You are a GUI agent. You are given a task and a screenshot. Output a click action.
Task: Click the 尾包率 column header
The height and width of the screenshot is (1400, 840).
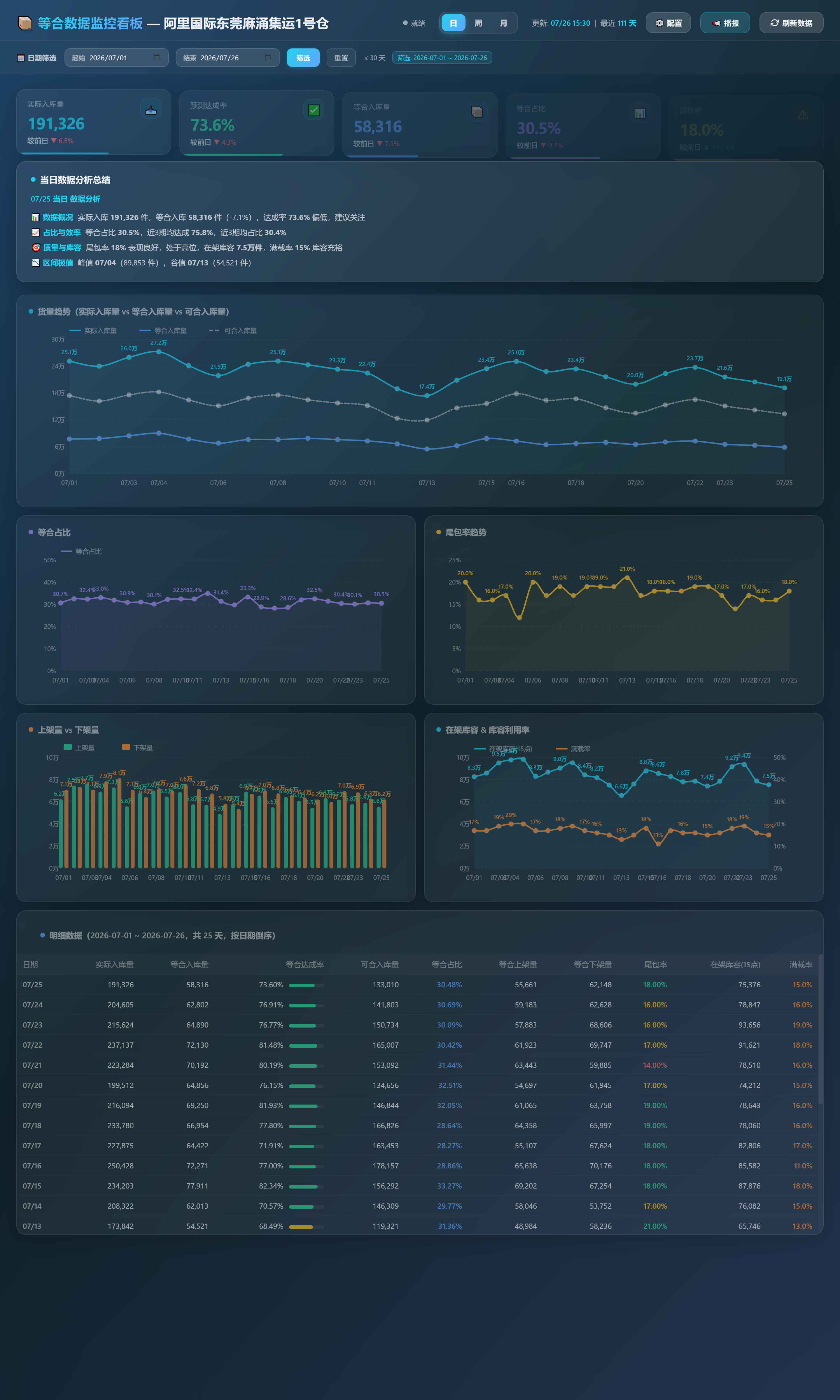(x=655, y=964)
